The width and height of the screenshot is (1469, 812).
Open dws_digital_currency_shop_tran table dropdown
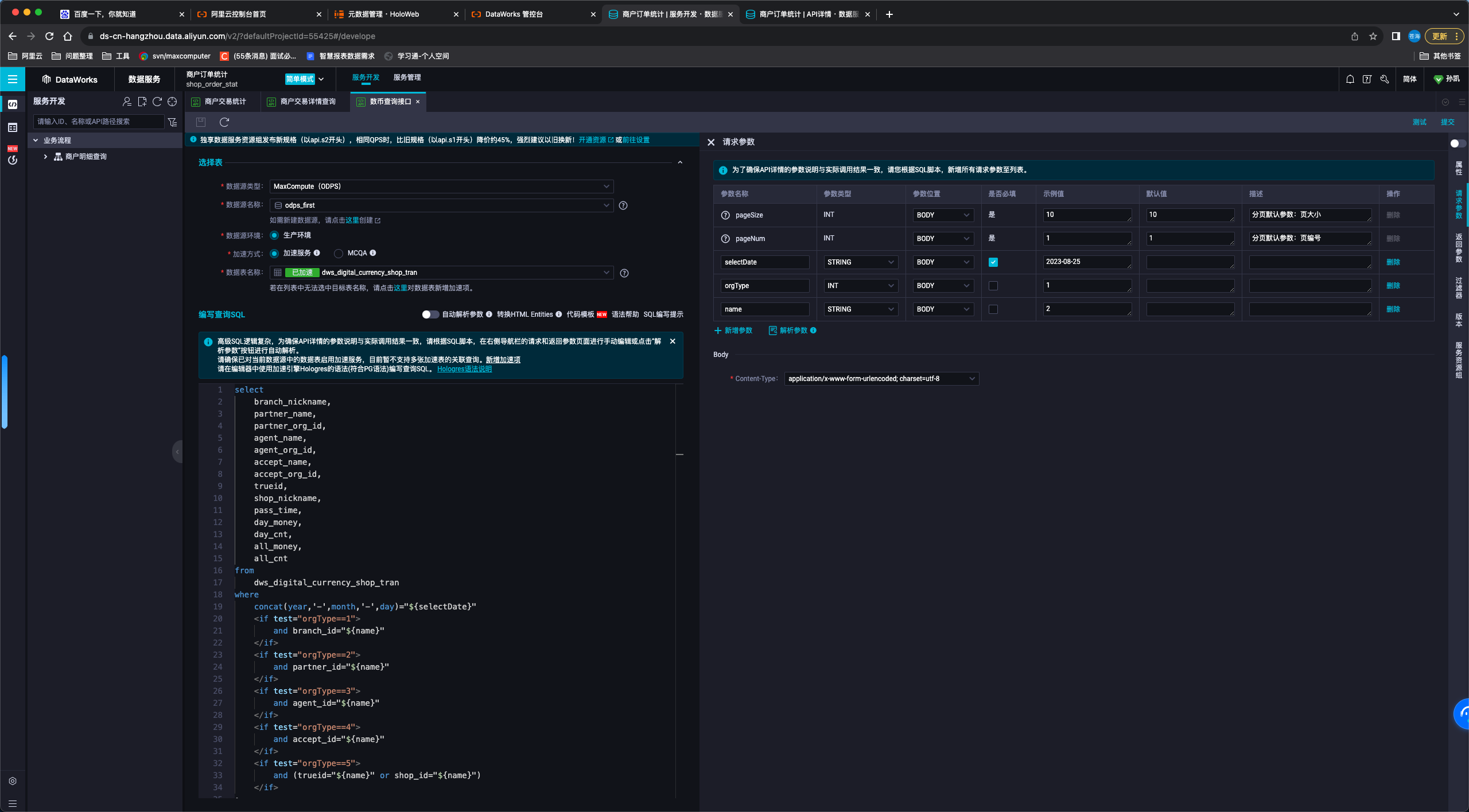click(x=441, y=273)
